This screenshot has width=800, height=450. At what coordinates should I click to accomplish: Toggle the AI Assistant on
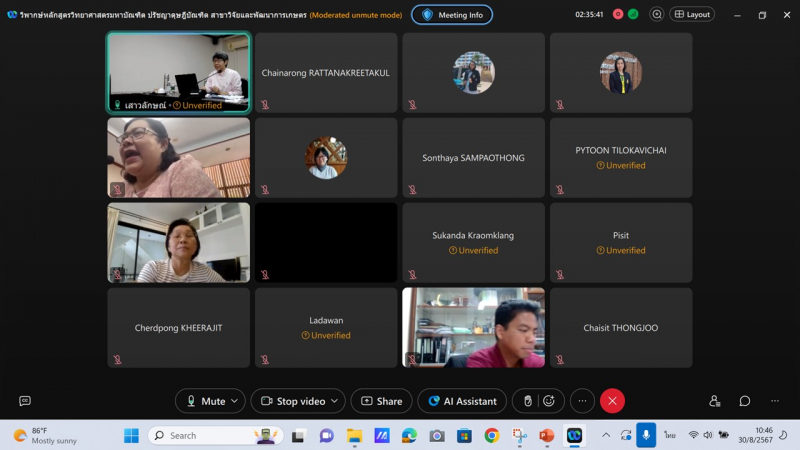[x=461, y=401]
